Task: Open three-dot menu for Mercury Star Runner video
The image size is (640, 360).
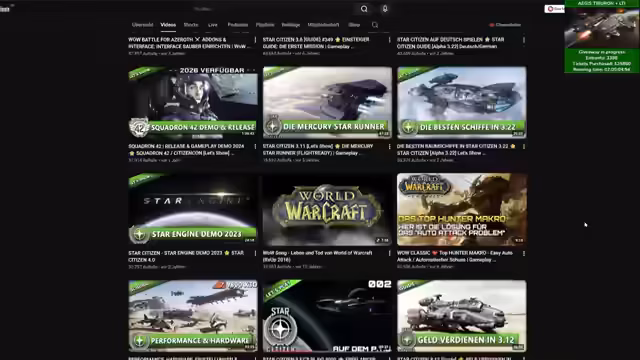Action: pos(389,146)
